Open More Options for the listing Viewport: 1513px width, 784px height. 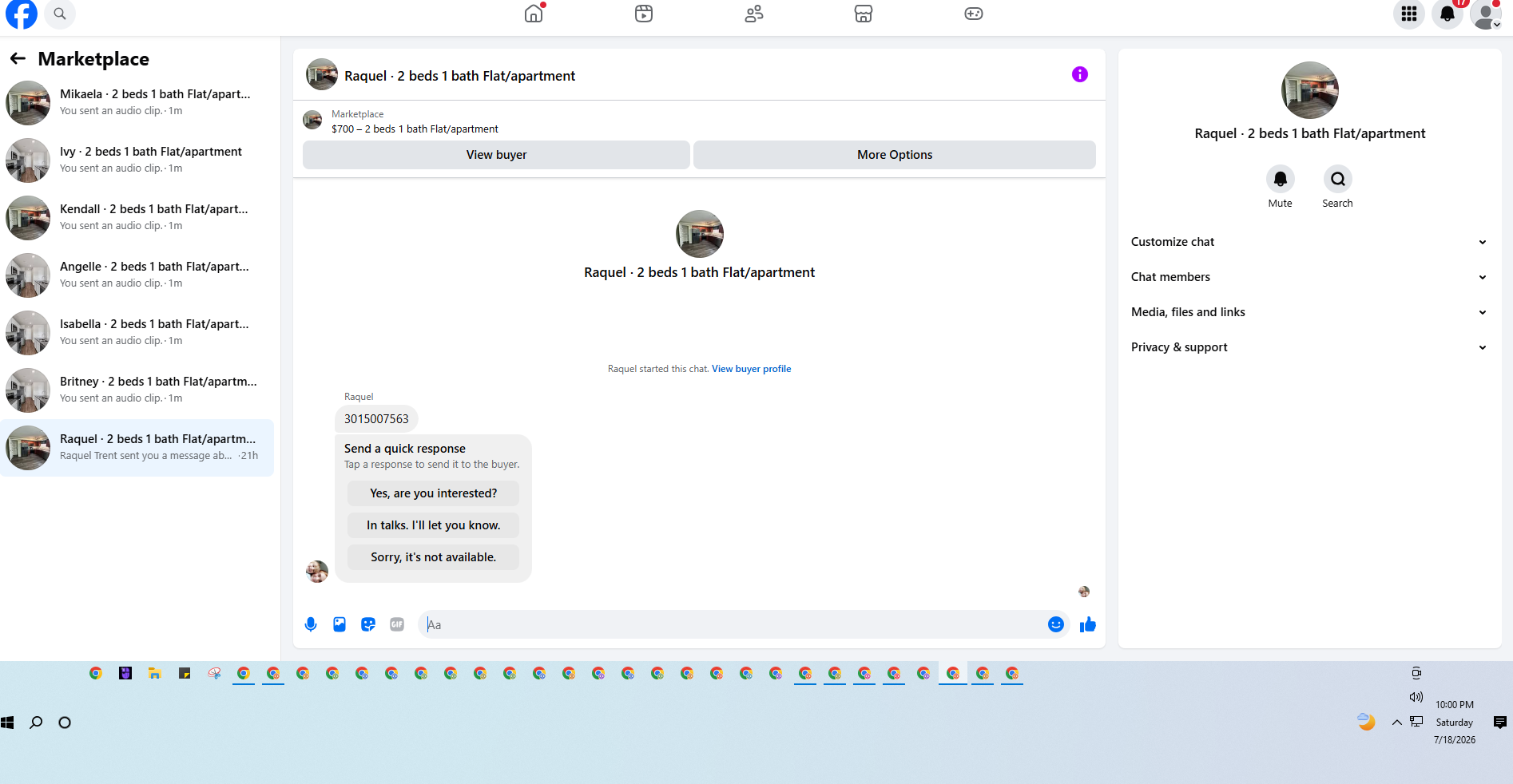(x=895, y=155)
